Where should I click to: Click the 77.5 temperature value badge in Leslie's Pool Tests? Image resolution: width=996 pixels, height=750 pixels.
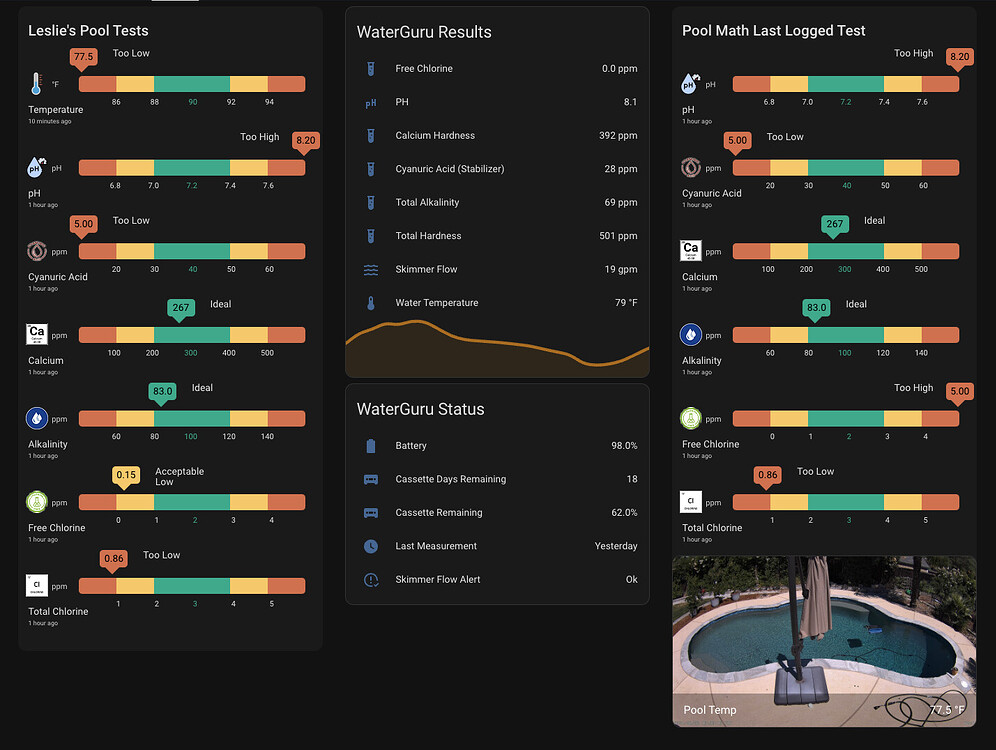[x=83, y=57]
